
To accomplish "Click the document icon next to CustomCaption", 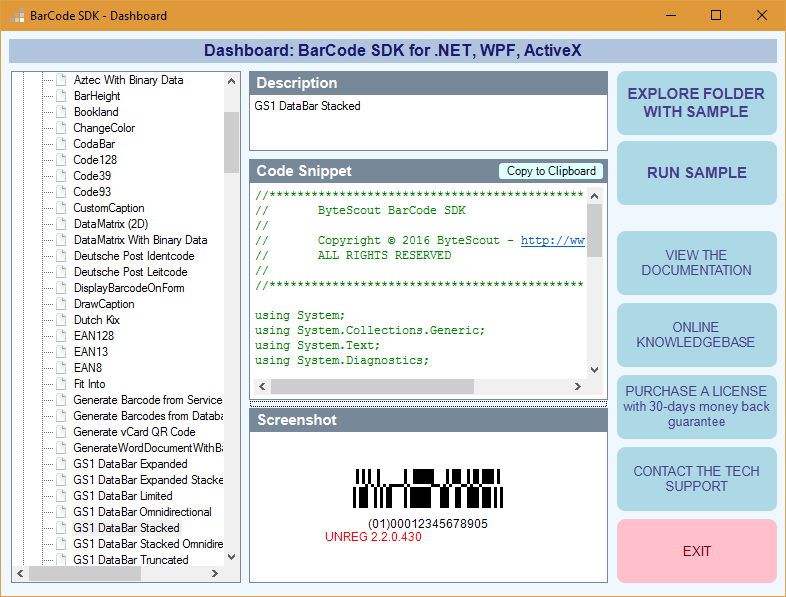I will click(x=61, y=208).
